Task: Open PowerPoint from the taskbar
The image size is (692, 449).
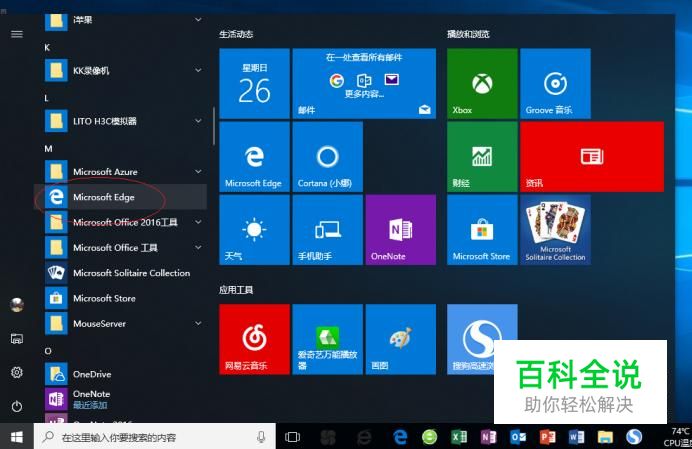Action: tap(547, 437)
